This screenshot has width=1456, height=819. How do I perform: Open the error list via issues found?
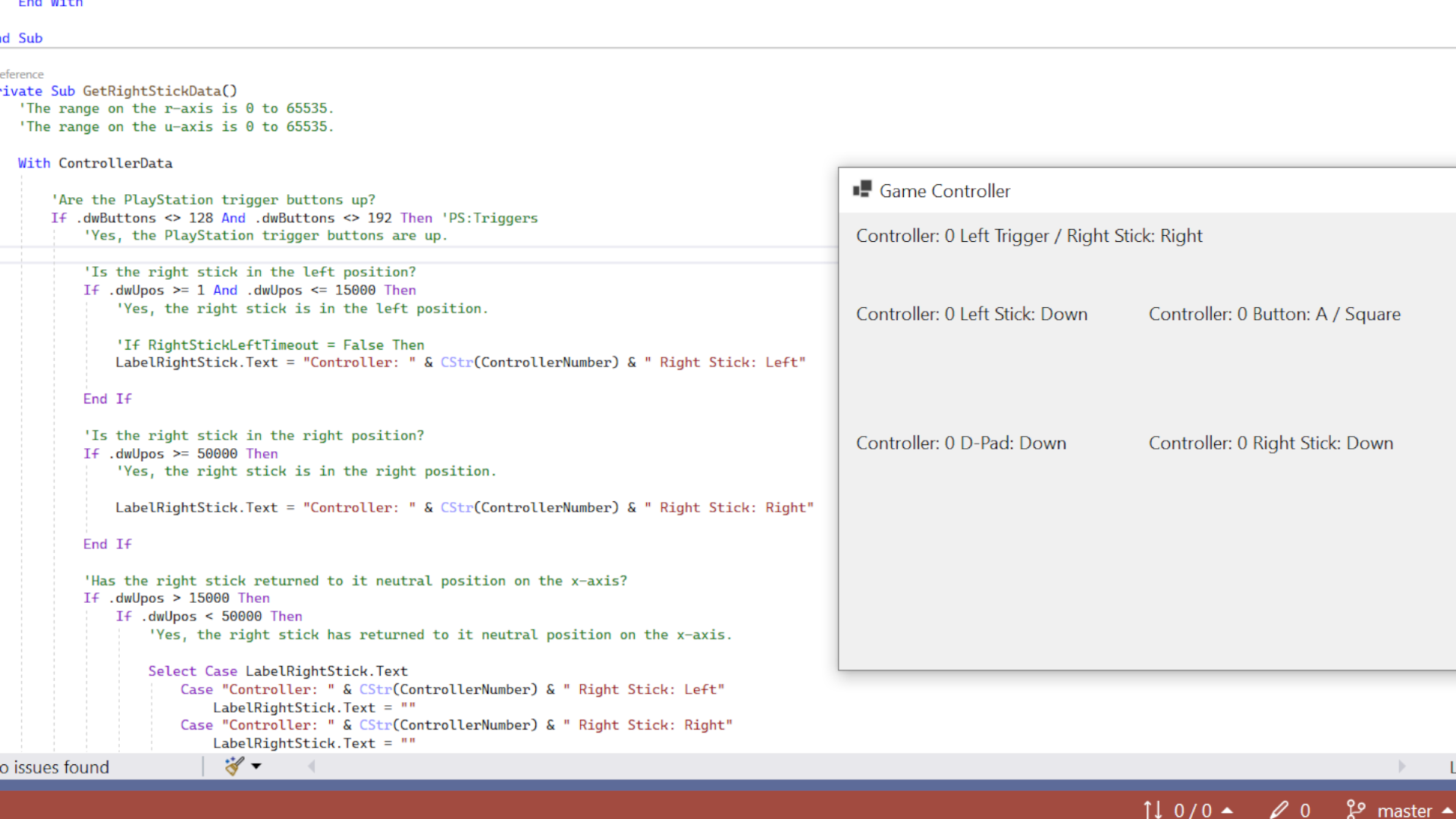coord(55,767)
